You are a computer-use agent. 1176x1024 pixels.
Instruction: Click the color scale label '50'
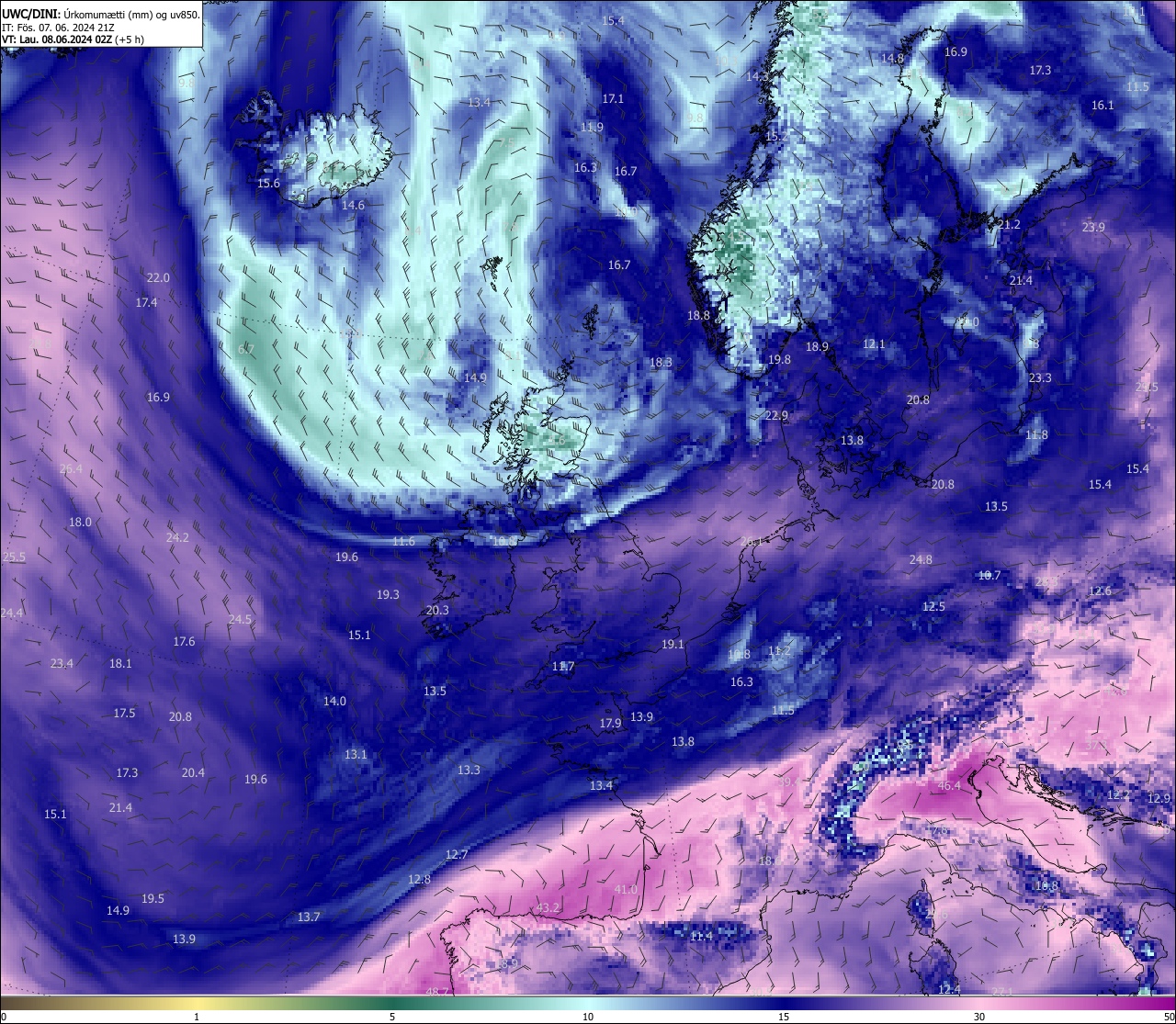(x=1169, y=1017)
